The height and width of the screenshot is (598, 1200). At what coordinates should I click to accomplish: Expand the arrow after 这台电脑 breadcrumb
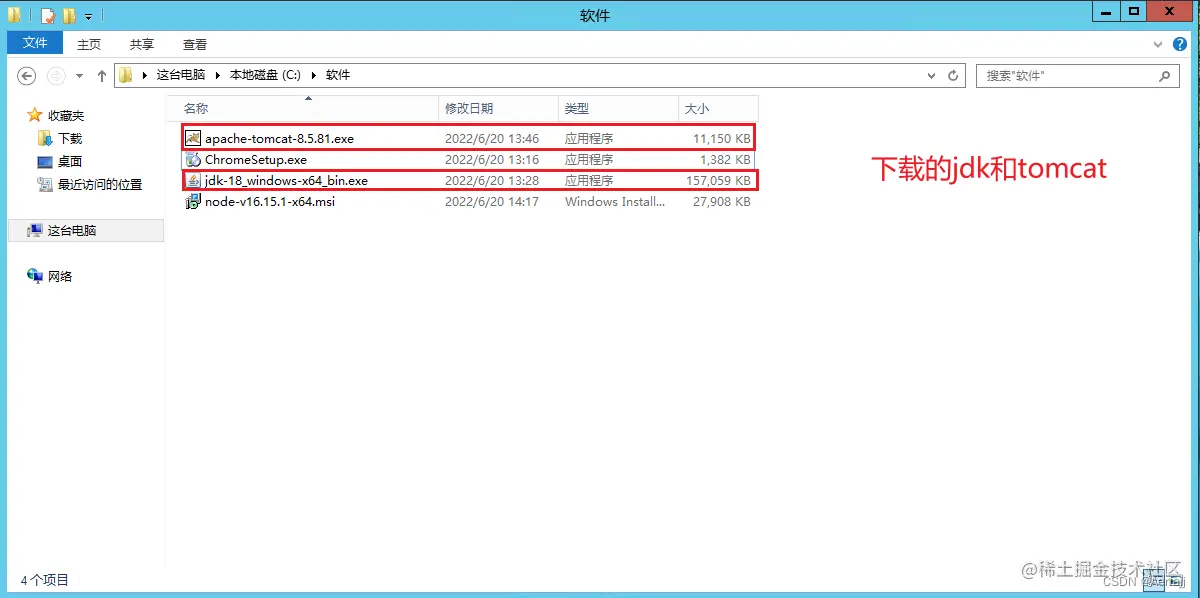(218, 75)
